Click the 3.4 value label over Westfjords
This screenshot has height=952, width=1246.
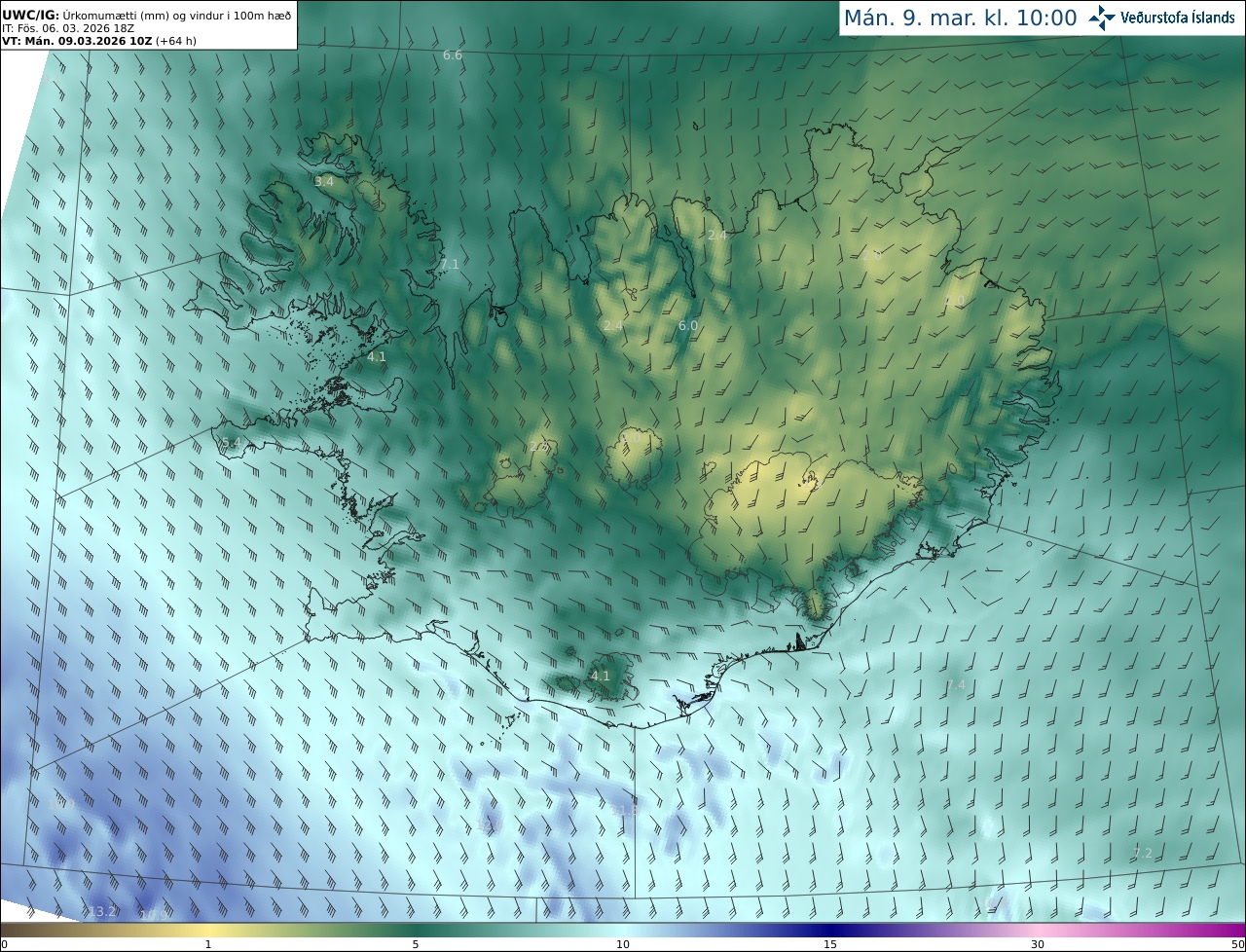[x=324, y=182]
